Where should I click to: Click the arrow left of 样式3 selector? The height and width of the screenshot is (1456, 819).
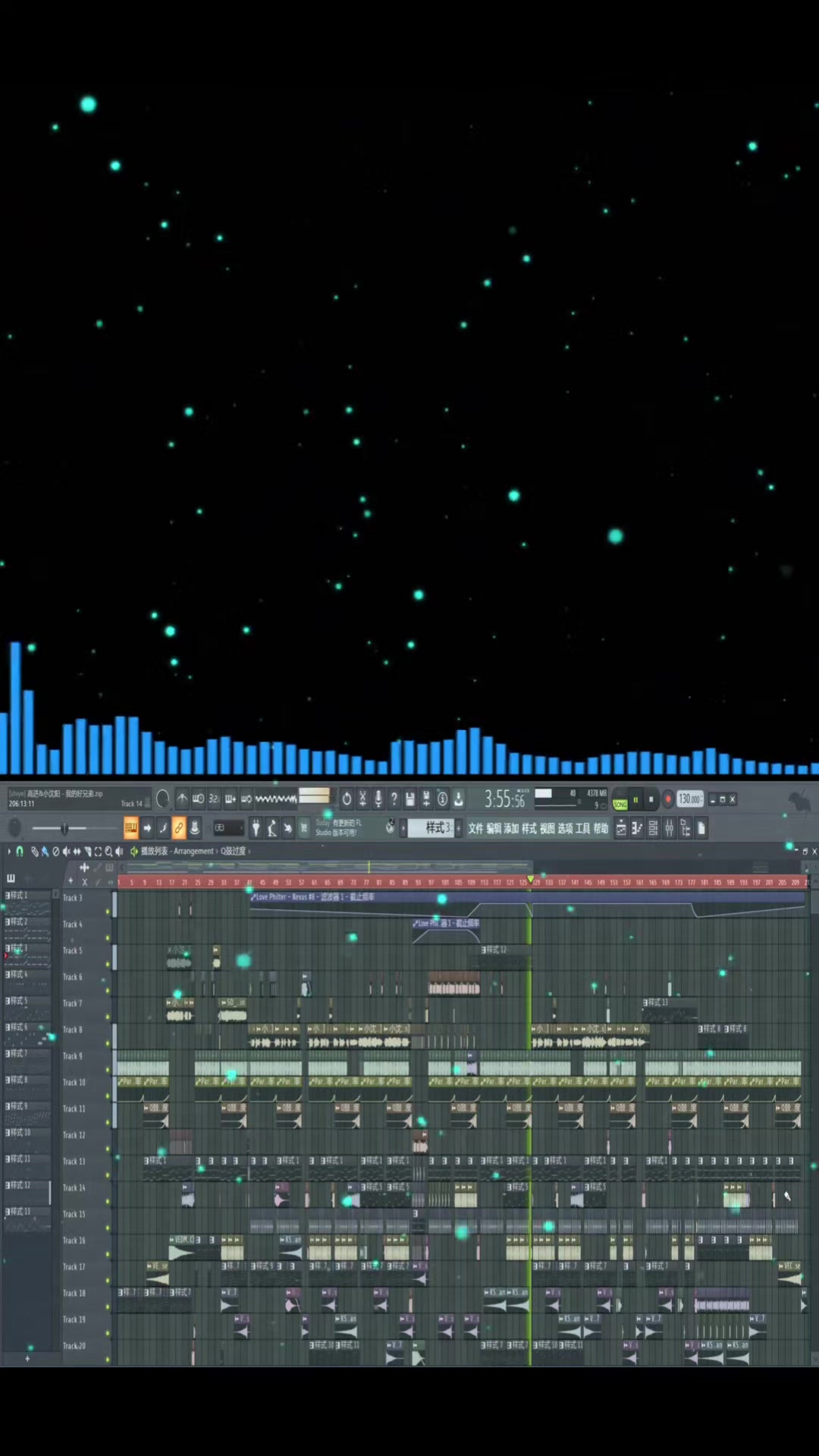click(403, 828)
